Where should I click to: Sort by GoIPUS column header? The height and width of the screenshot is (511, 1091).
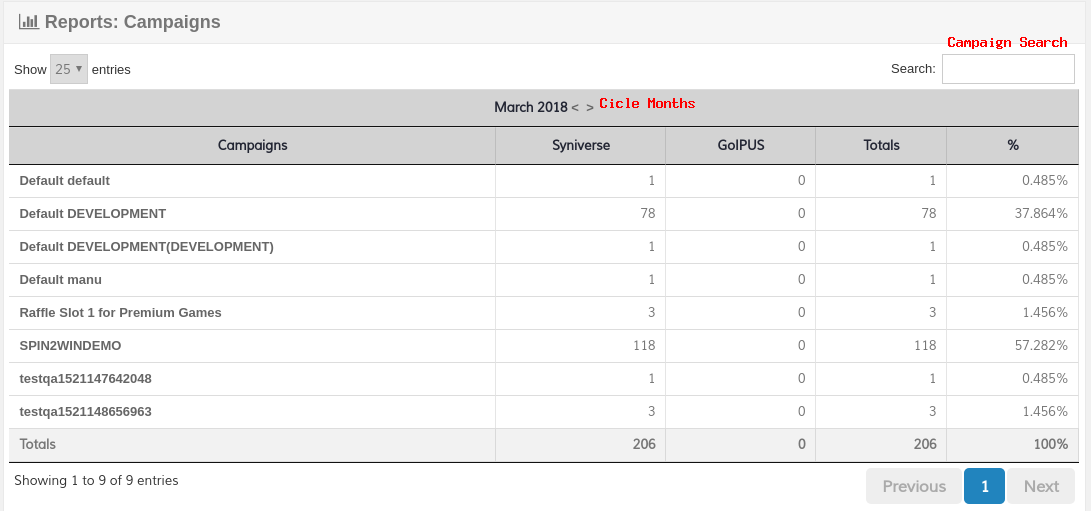[x=740, y=145]
